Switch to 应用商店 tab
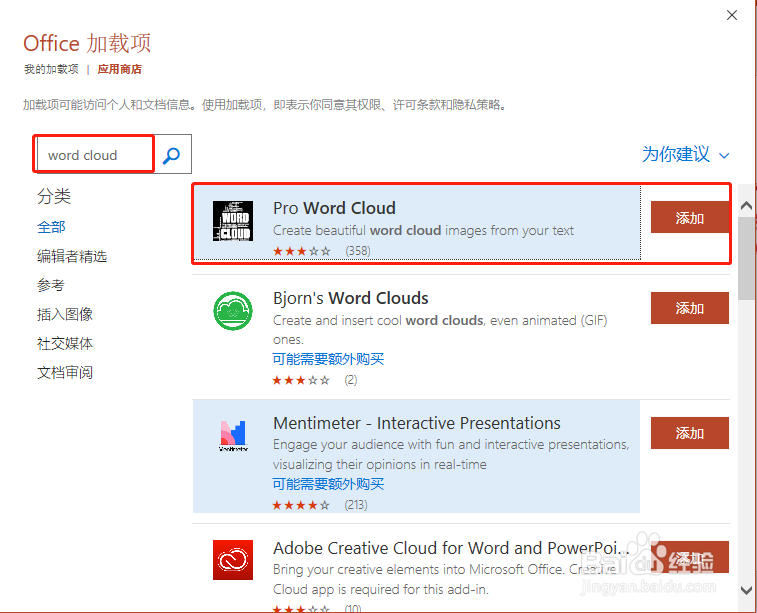Image resolution: width=757 pixels, height=613 pixels. tap(120, 69)
